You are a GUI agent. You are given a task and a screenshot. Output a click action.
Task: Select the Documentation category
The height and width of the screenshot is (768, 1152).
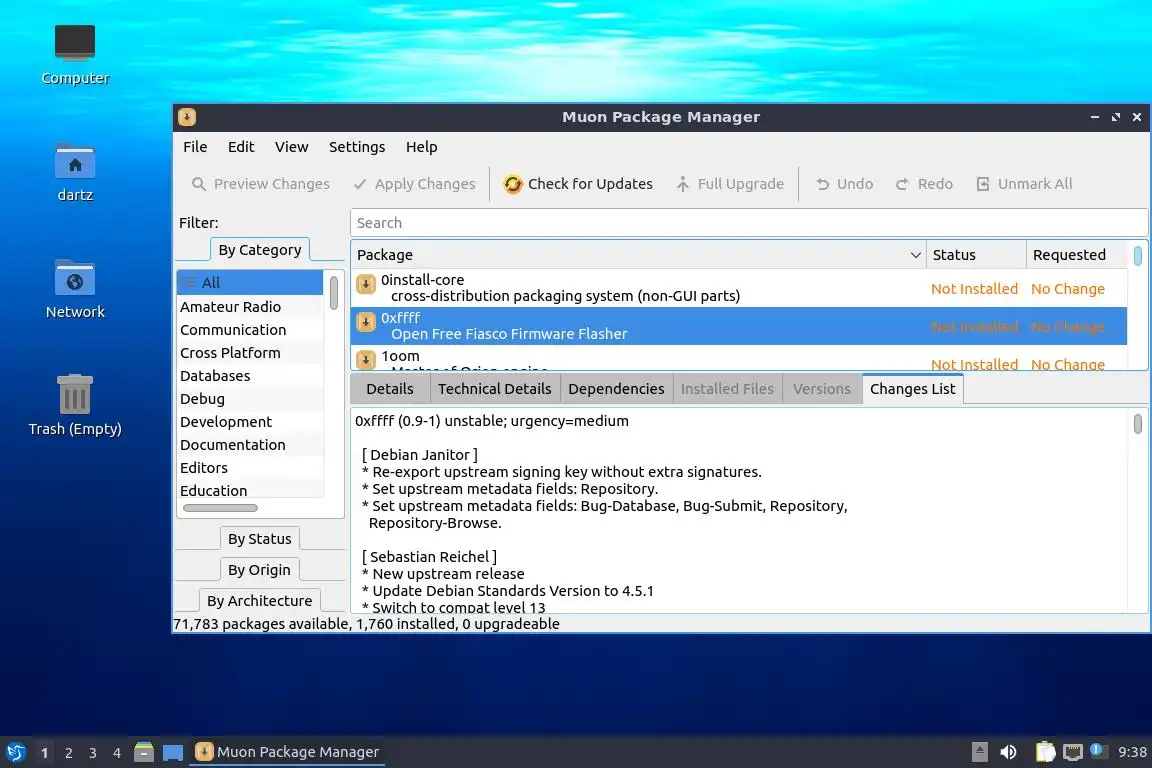(250, 445)
